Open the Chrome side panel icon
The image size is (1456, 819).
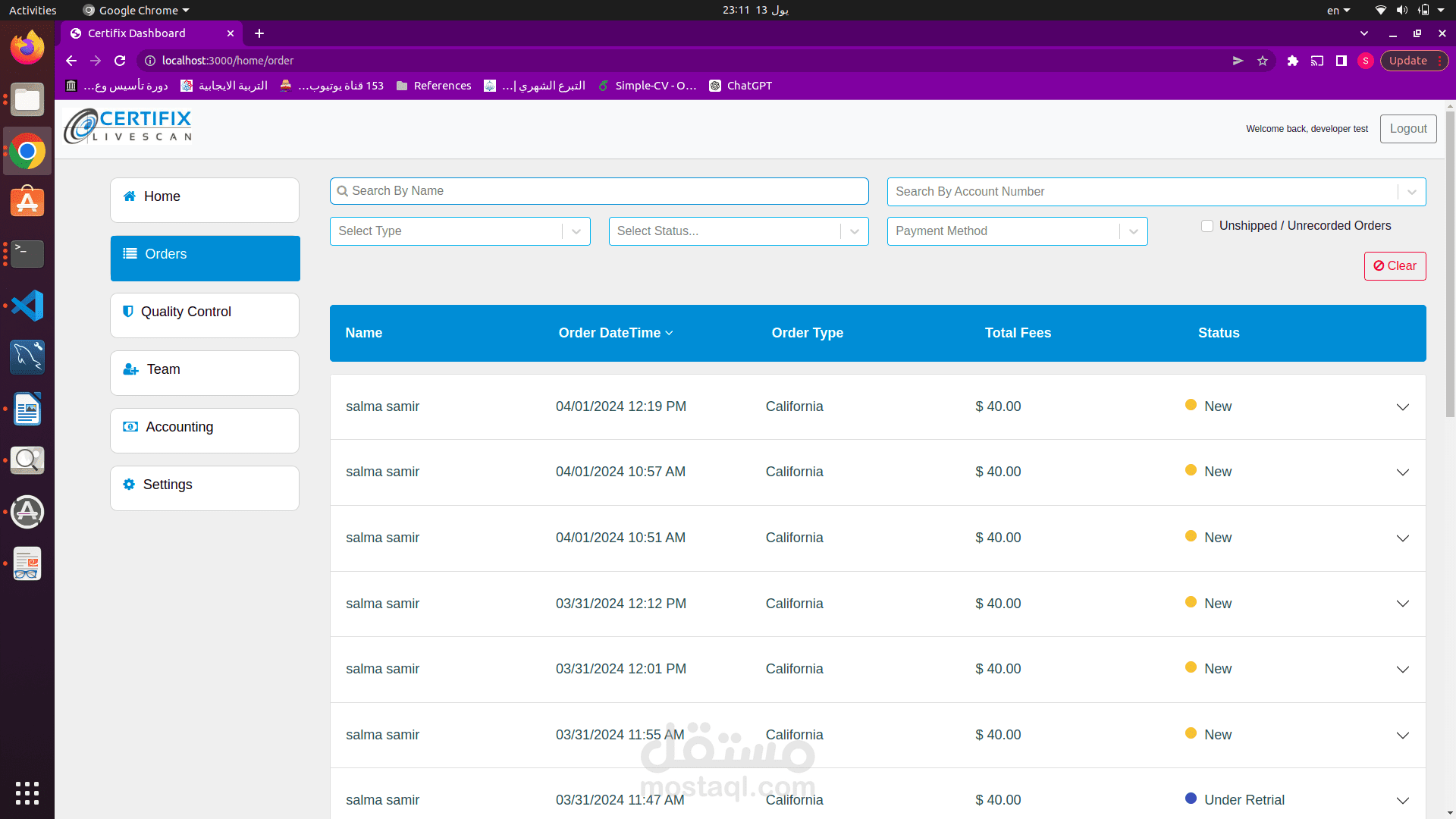coord(1341,61)
